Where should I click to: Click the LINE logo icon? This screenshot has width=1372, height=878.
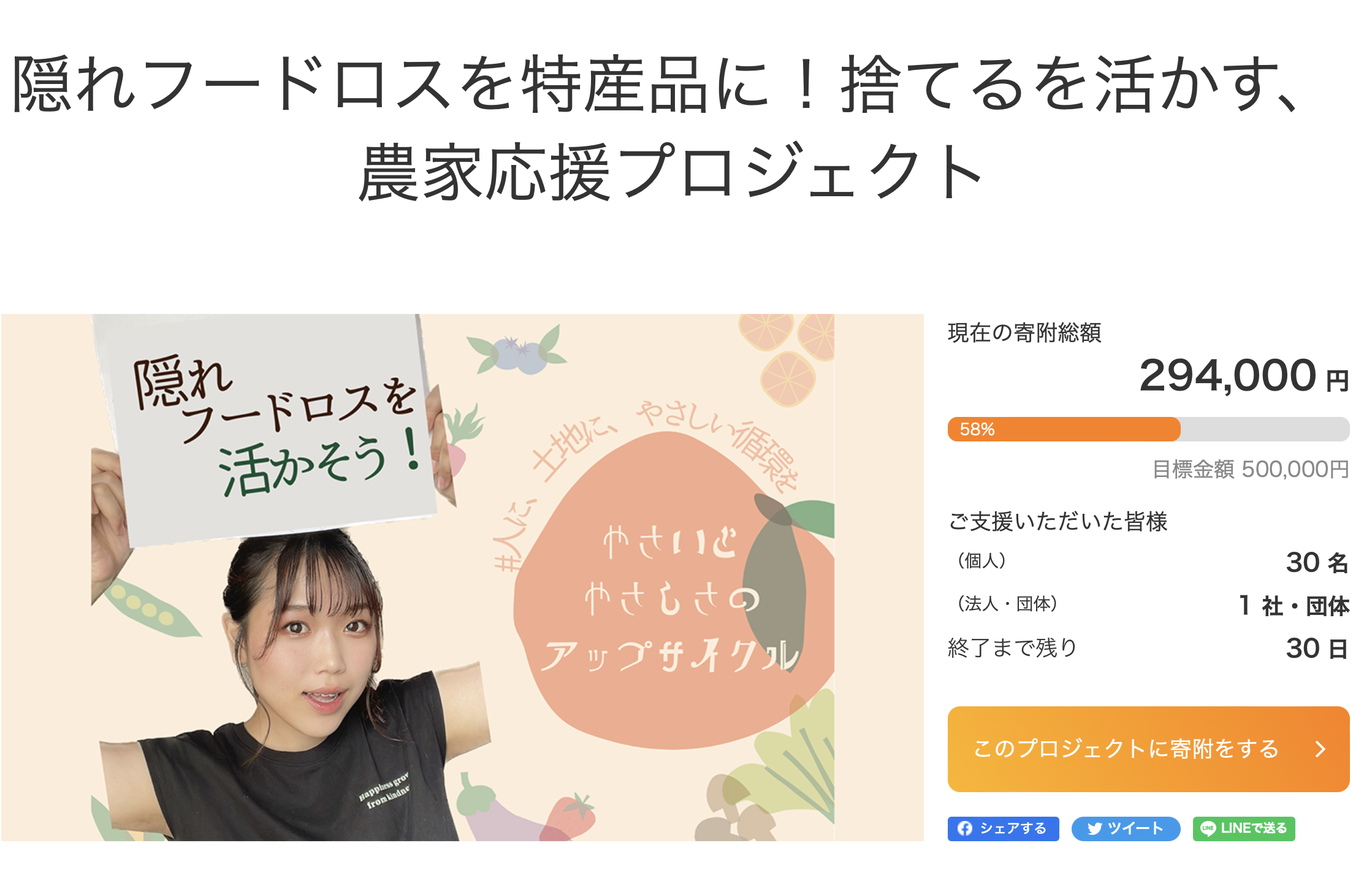[x=1208, y=829]
